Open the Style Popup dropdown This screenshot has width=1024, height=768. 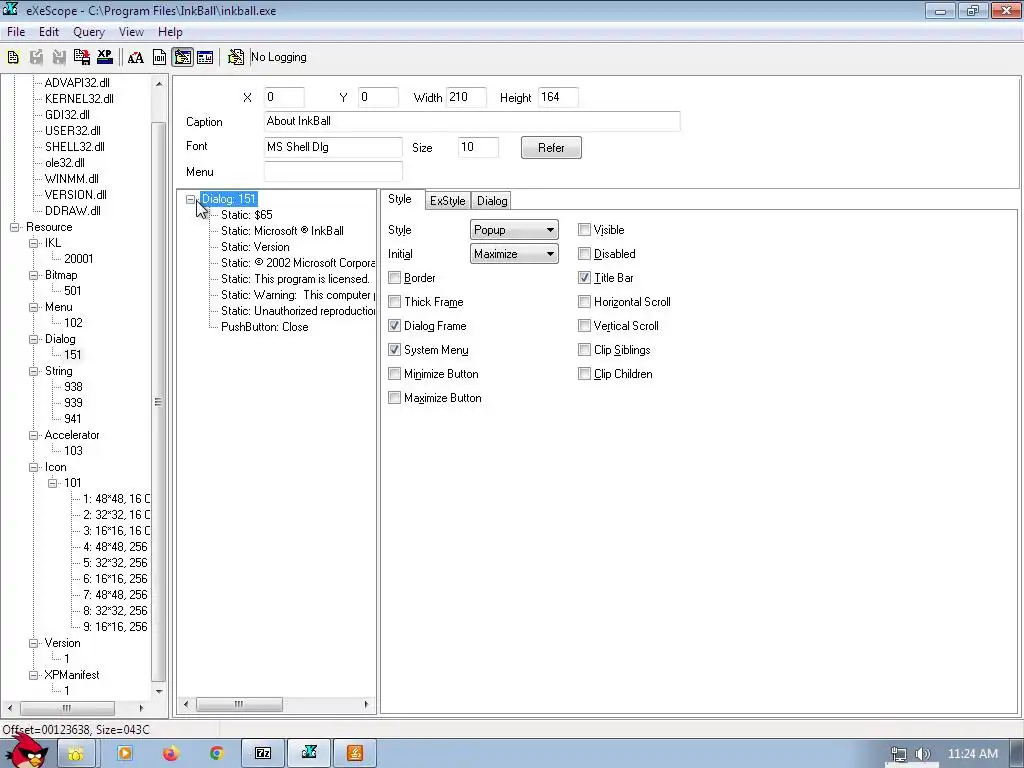(514, 230)
